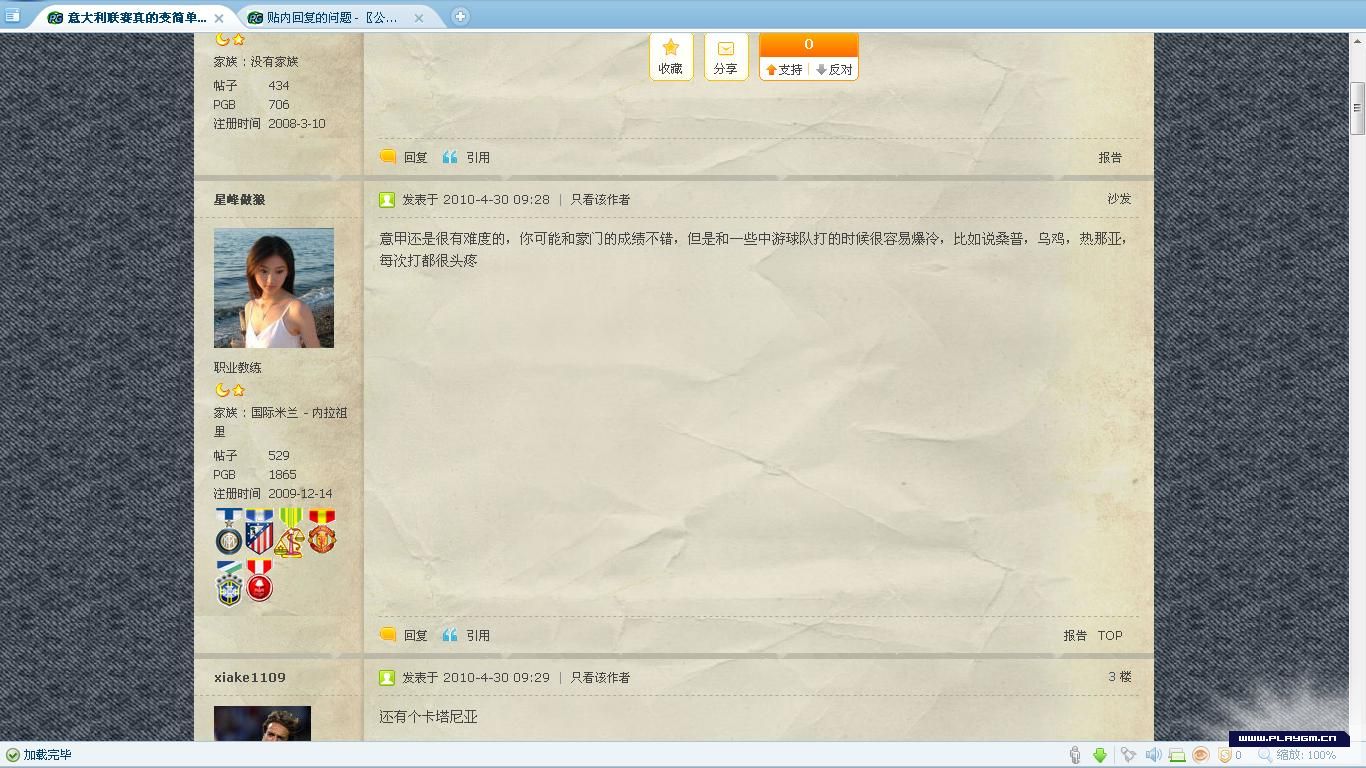
Task: Click 只看该作者 on the 09:28 post
Action: pyautogui.click(x=600, y=199)
